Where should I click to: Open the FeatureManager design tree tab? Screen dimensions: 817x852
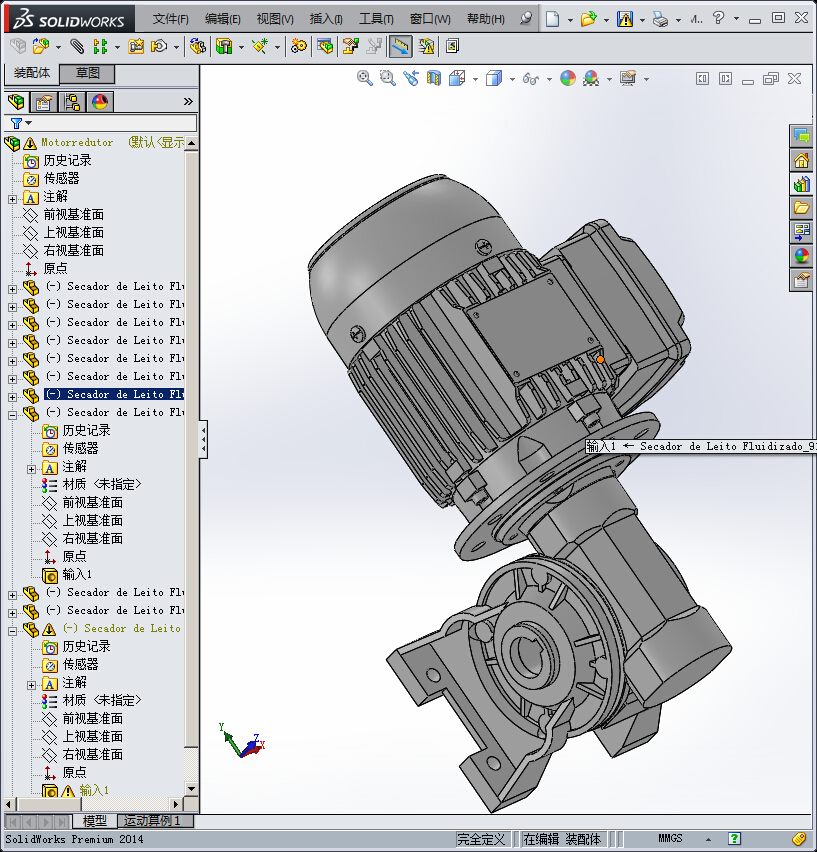click(16, 102)
